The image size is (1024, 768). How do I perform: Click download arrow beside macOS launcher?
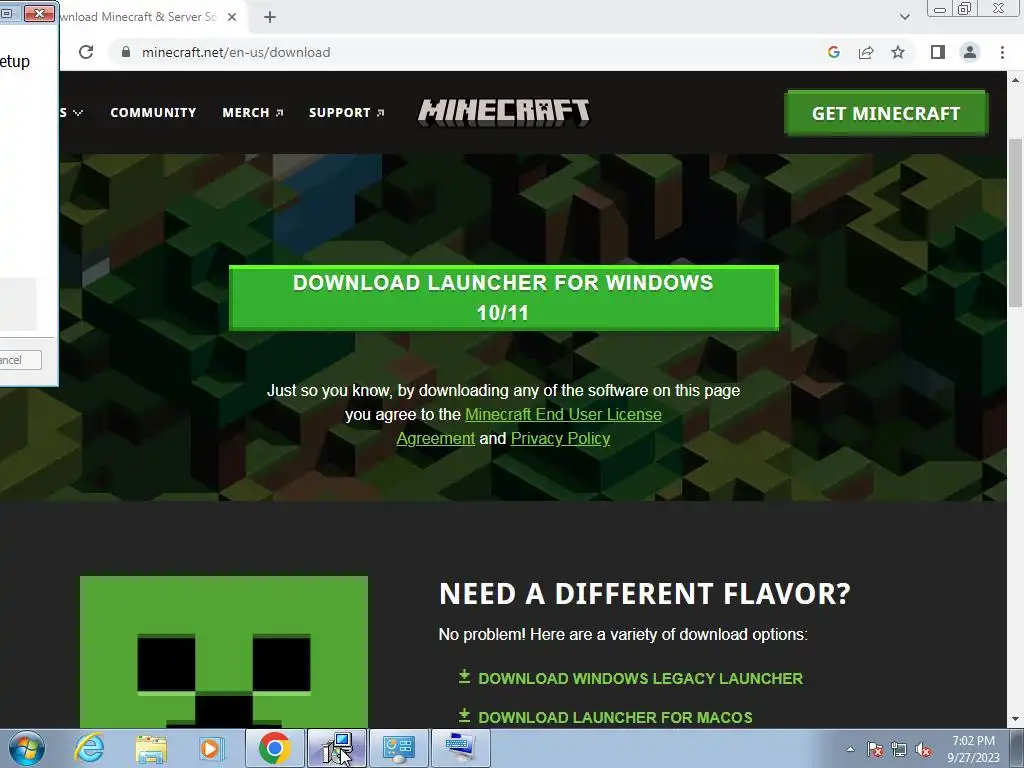click(x=464, y=715)
